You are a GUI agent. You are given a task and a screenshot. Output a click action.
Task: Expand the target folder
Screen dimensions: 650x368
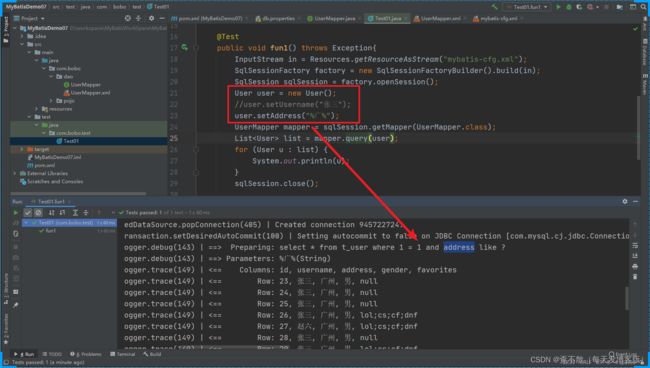point(22,149)
